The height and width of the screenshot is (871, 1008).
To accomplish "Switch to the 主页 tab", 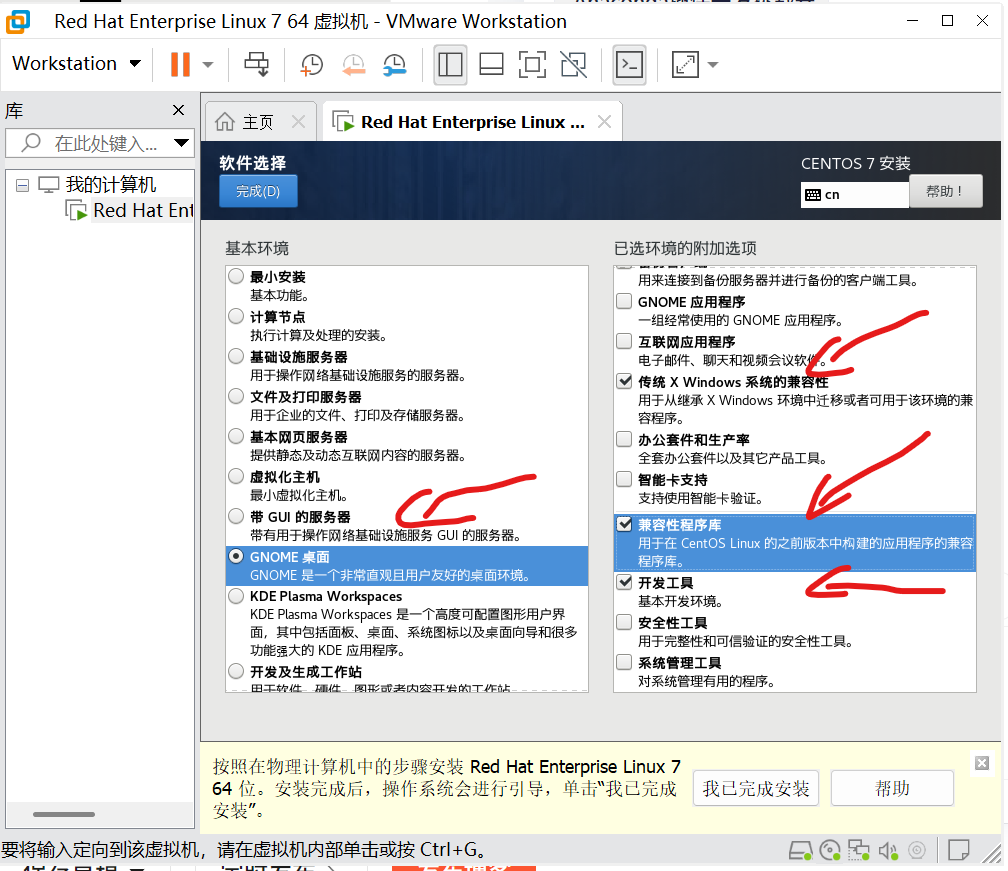I will [x=259, y=121].
